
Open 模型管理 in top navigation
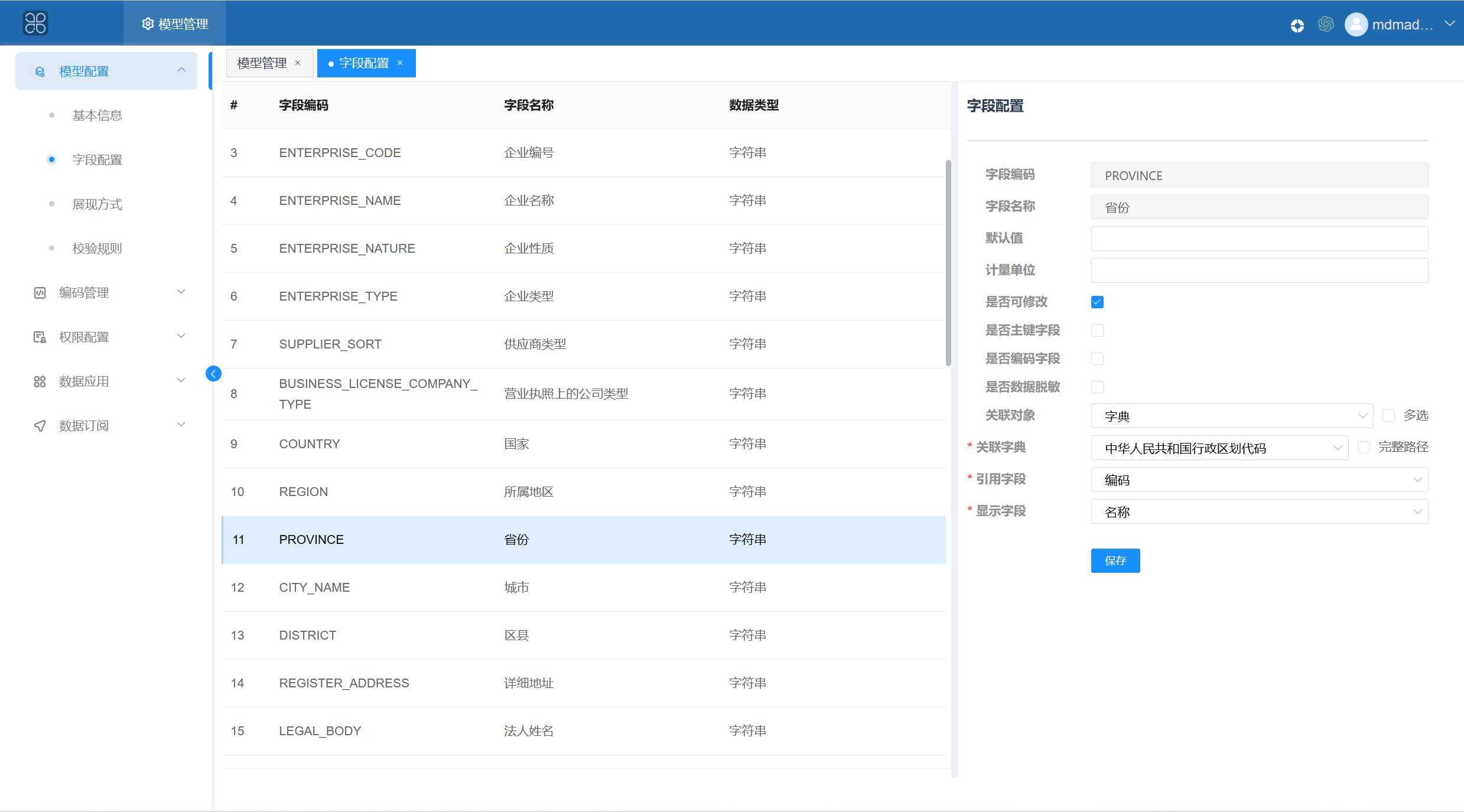[175, 24]
